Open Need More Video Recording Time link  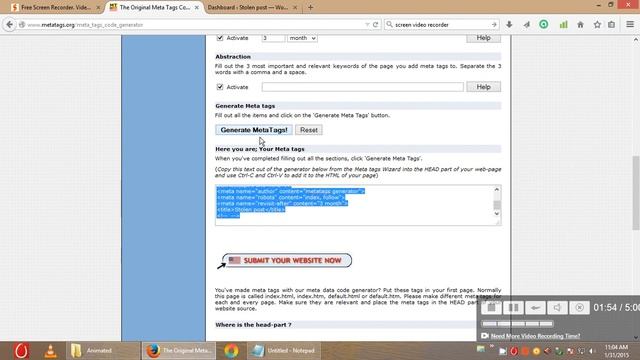click(535, 336)
